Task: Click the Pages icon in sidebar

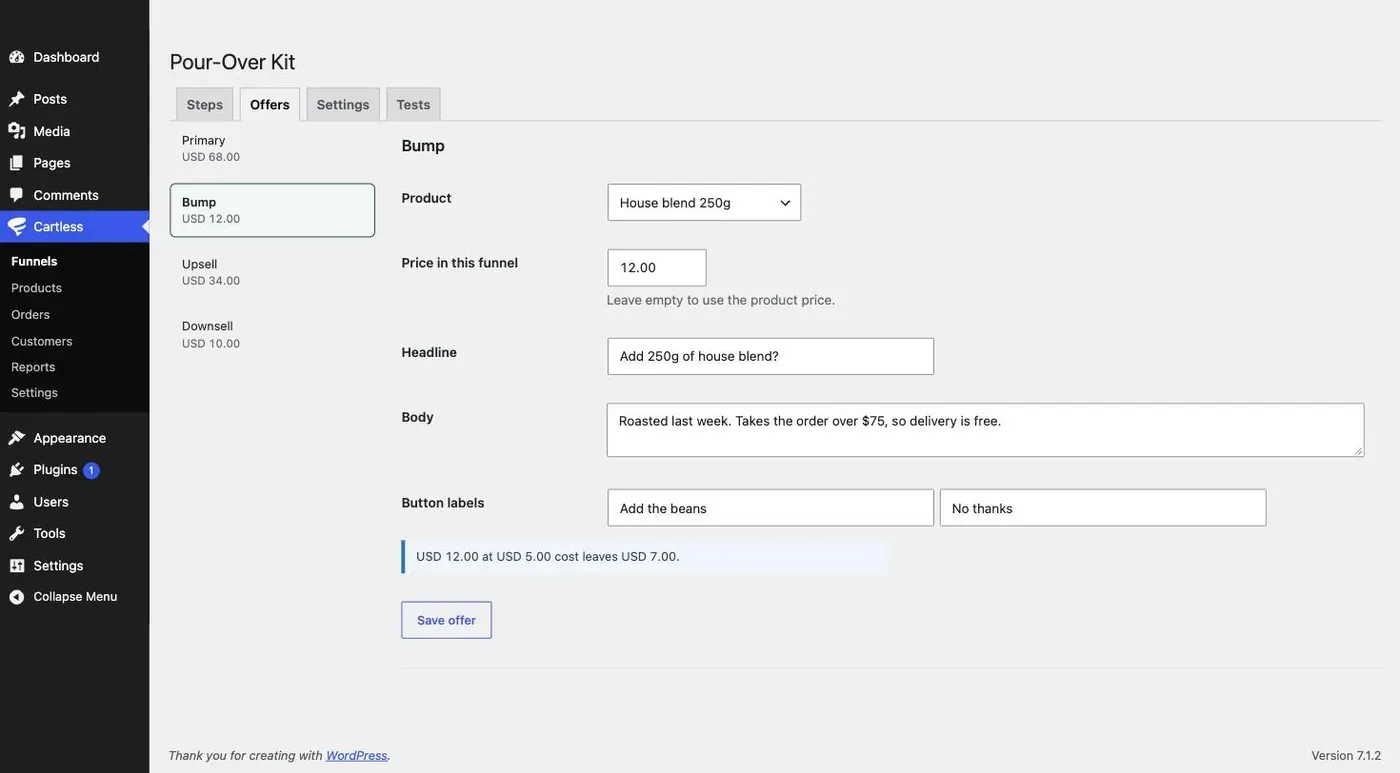Action: click(17, 163)
